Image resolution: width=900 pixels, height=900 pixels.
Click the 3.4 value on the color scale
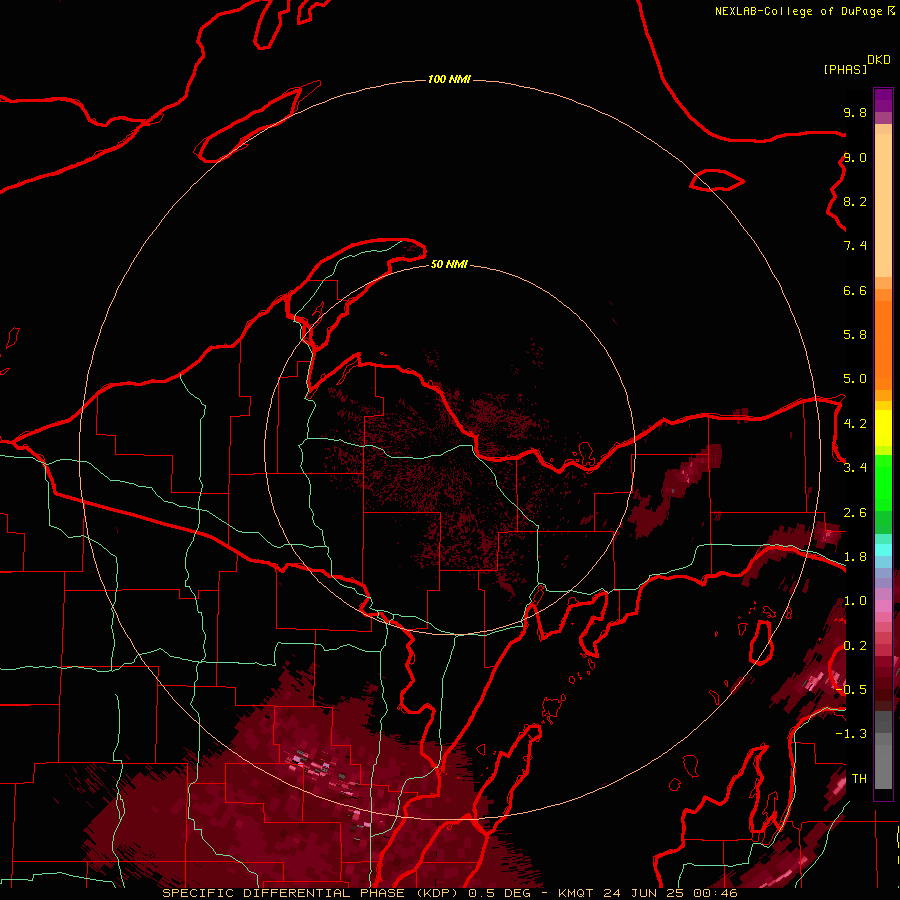(x=855, y=468)
